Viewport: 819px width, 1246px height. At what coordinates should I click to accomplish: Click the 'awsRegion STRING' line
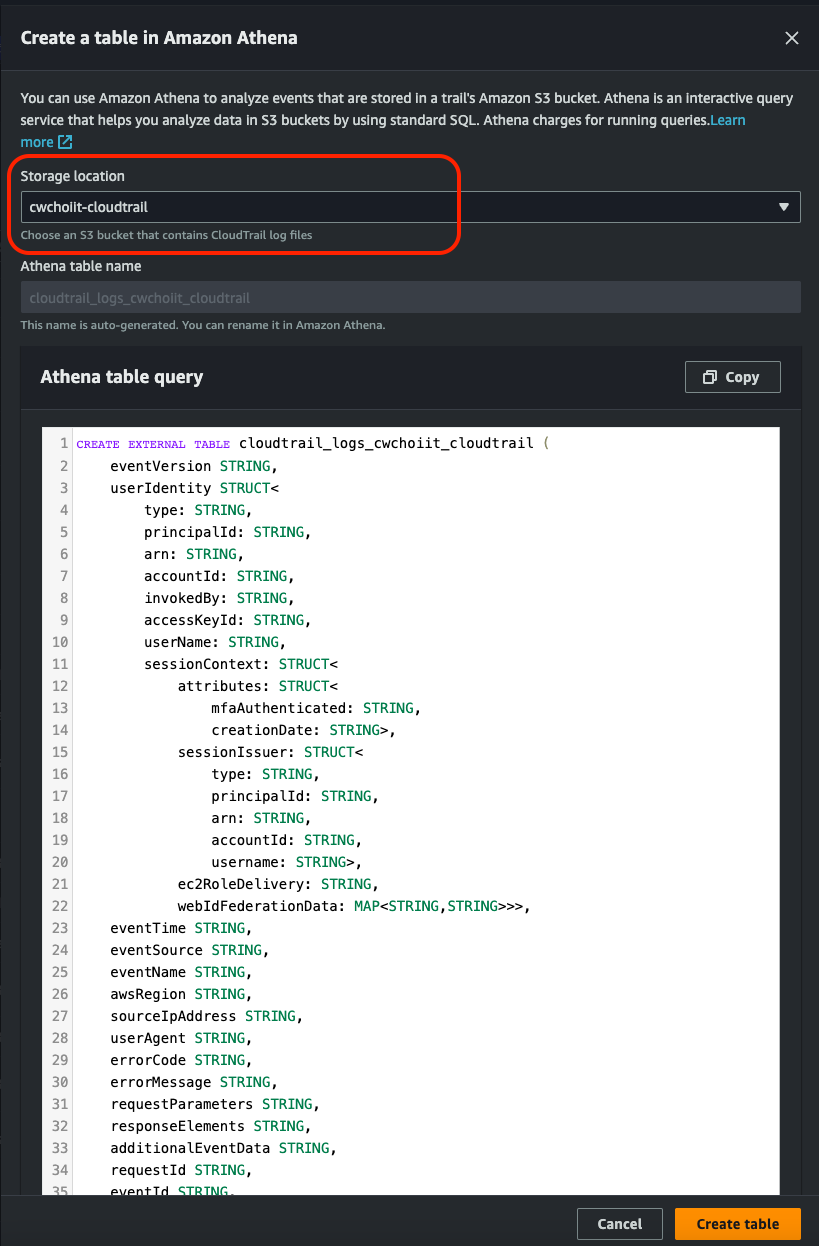pyautogui.click(x=181, y=994)
